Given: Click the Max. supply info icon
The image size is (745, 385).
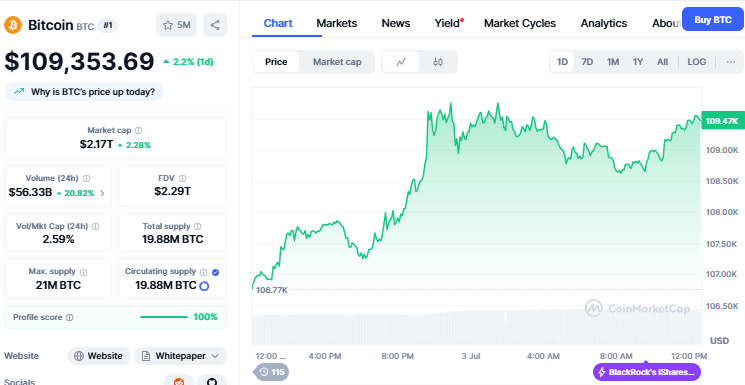Looking at the screenshot, I should [x=84, y=272].
